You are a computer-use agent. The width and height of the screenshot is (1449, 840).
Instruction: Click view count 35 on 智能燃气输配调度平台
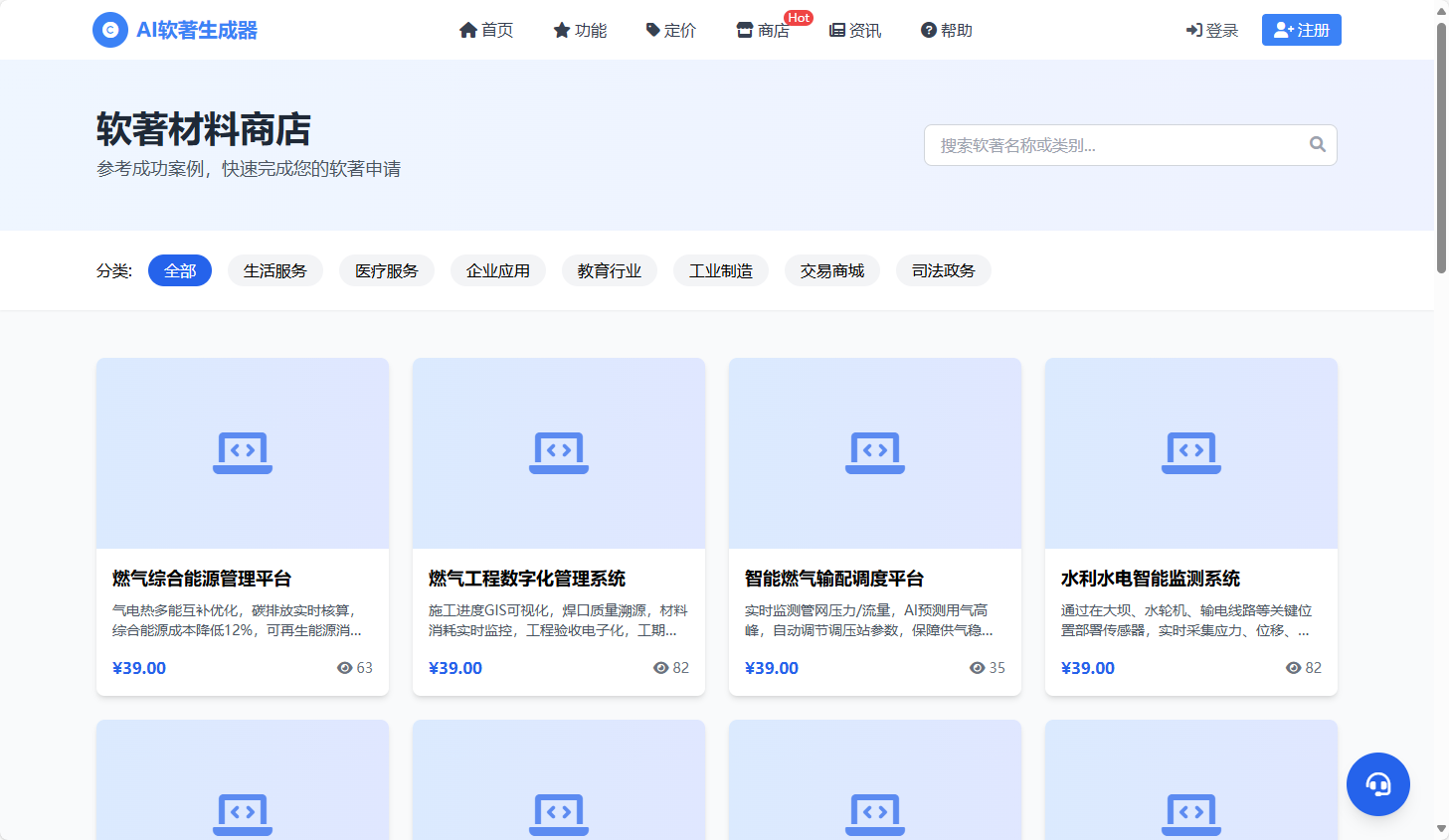click(997, 668)
